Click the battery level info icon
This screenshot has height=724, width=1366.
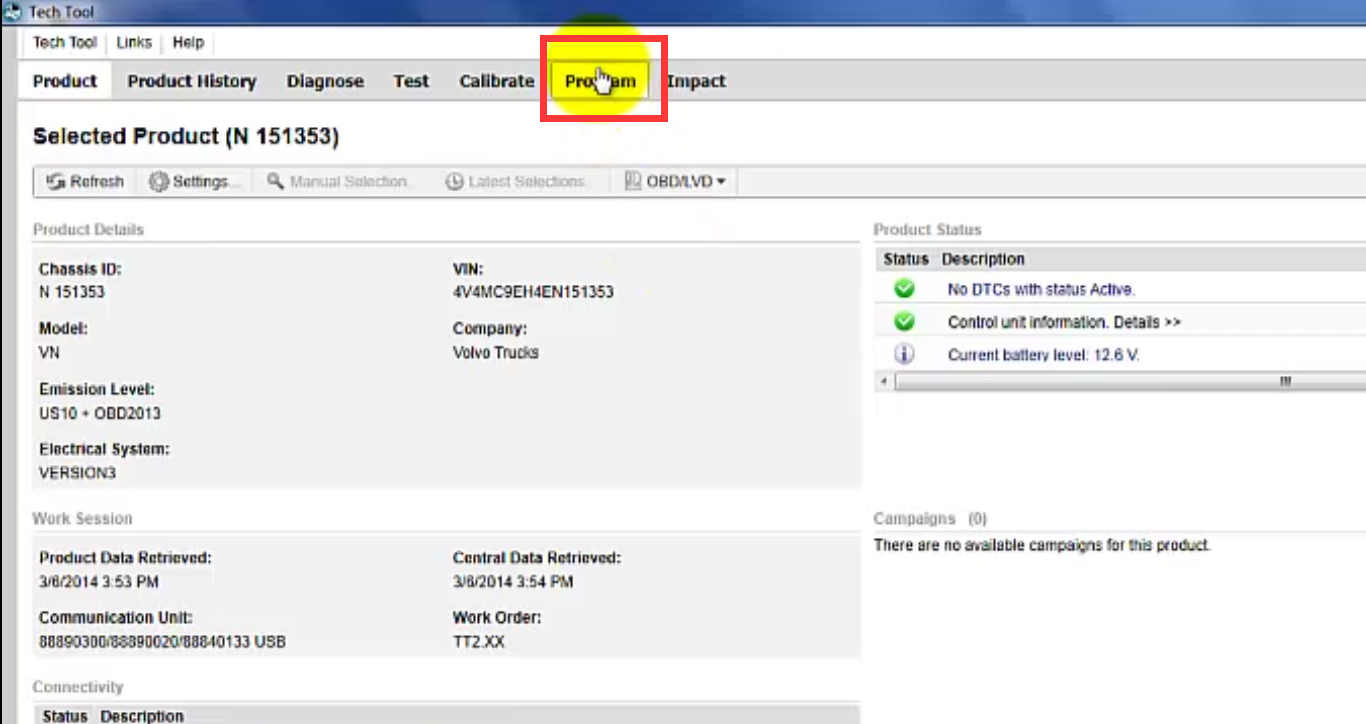click(x=903, y=352)
